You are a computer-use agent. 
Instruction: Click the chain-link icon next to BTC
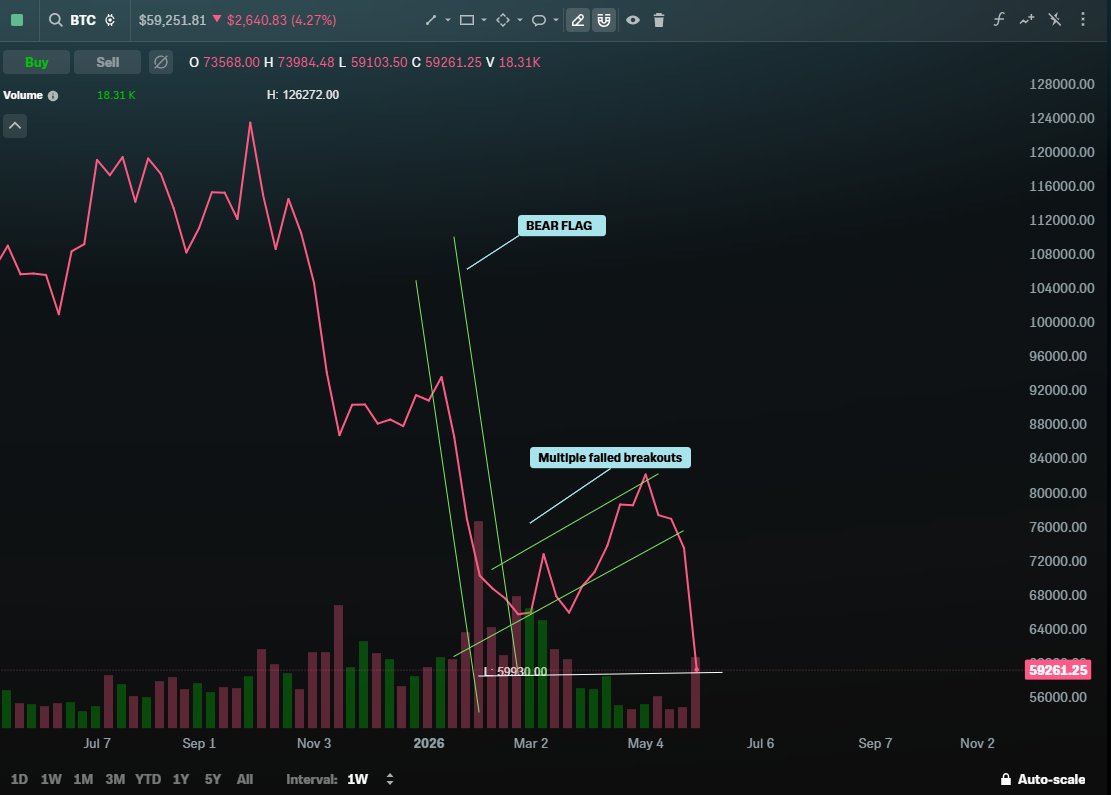pos(111,20)
